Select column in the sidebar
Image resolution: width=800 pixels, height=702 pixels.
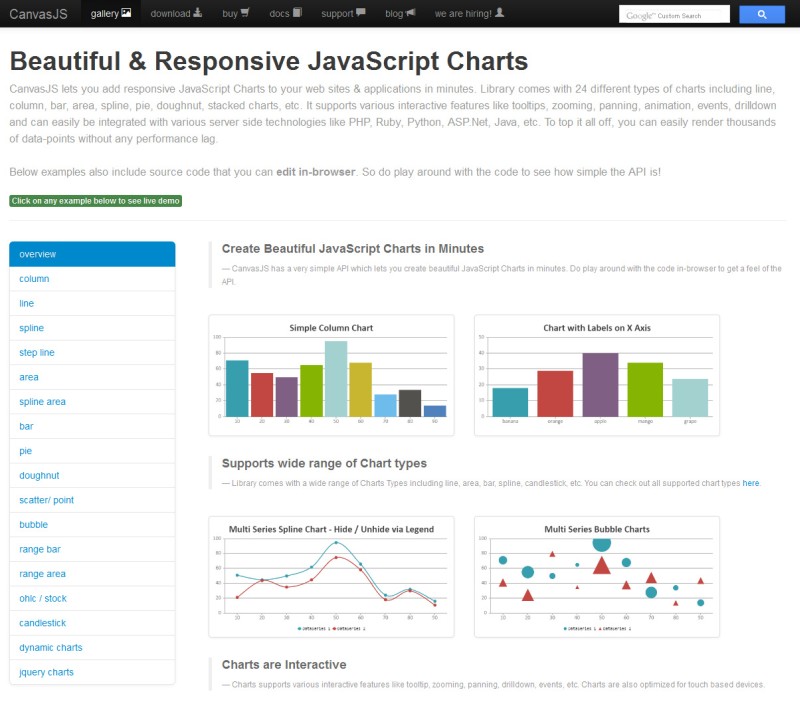[92, 279]
